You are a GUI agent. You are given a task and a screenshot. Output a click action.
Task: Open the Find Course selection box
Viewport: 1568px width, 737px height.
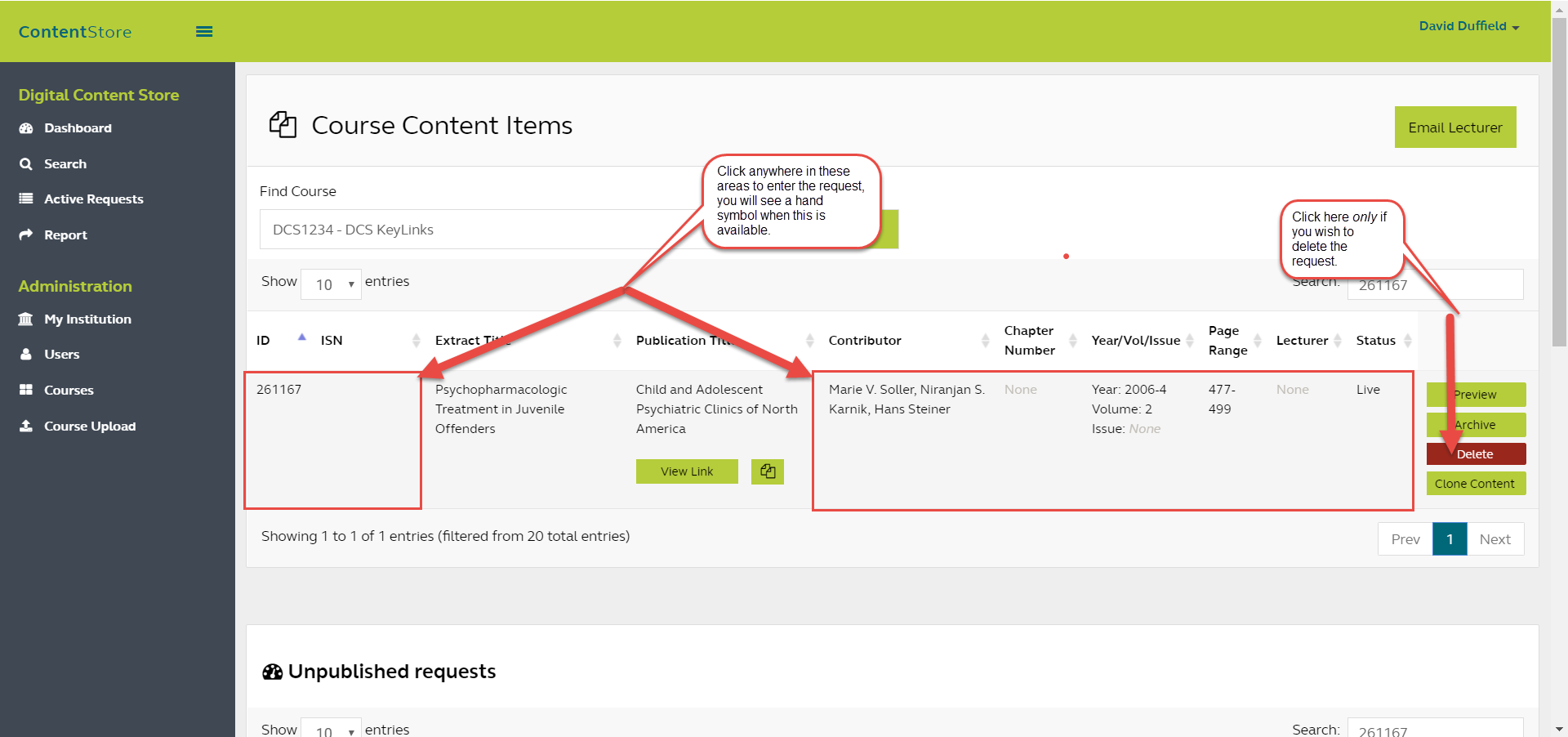[x=474, y=230]
